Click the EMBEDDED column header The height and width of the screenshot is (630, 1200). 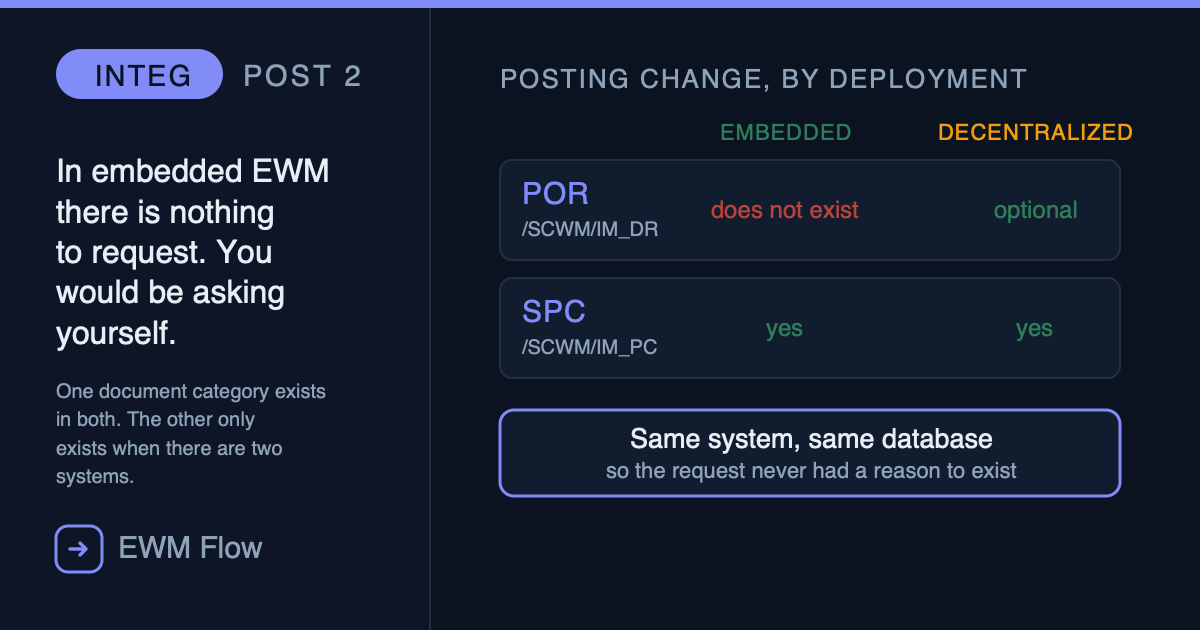(786, 132)
